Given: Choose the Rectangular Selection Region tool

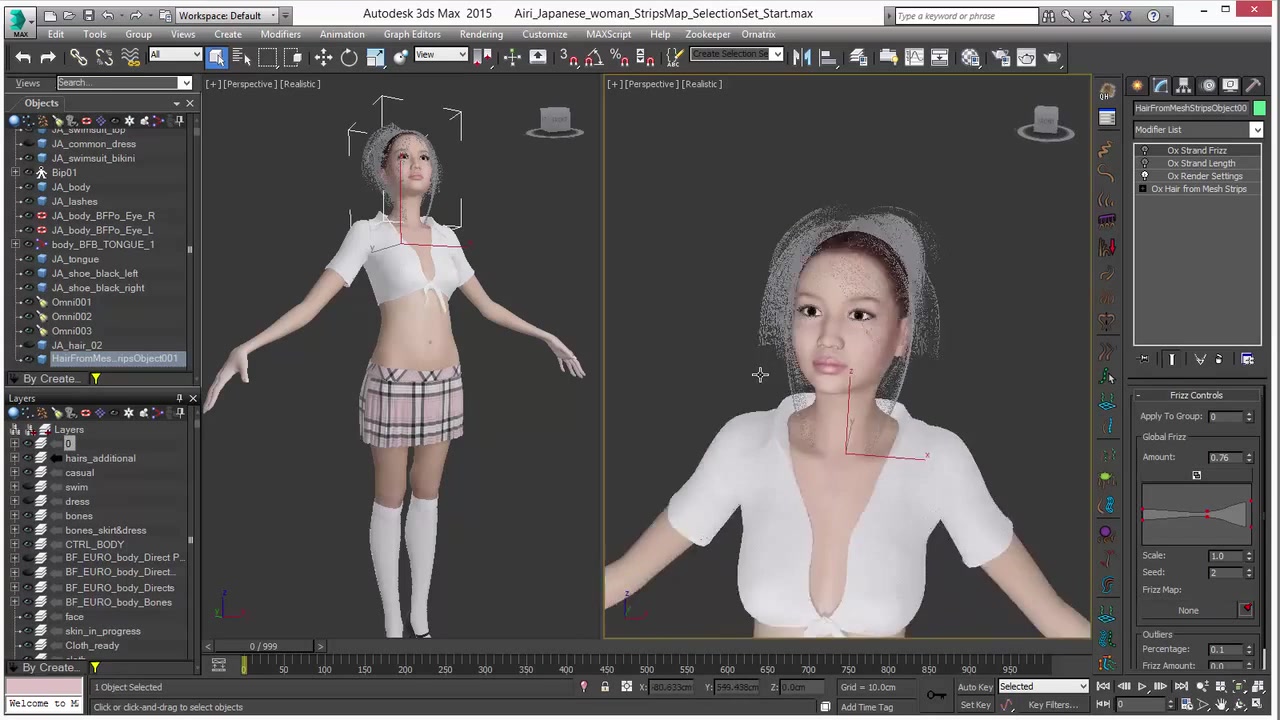Looking at the screenshot, I should (x=268, y=57).
